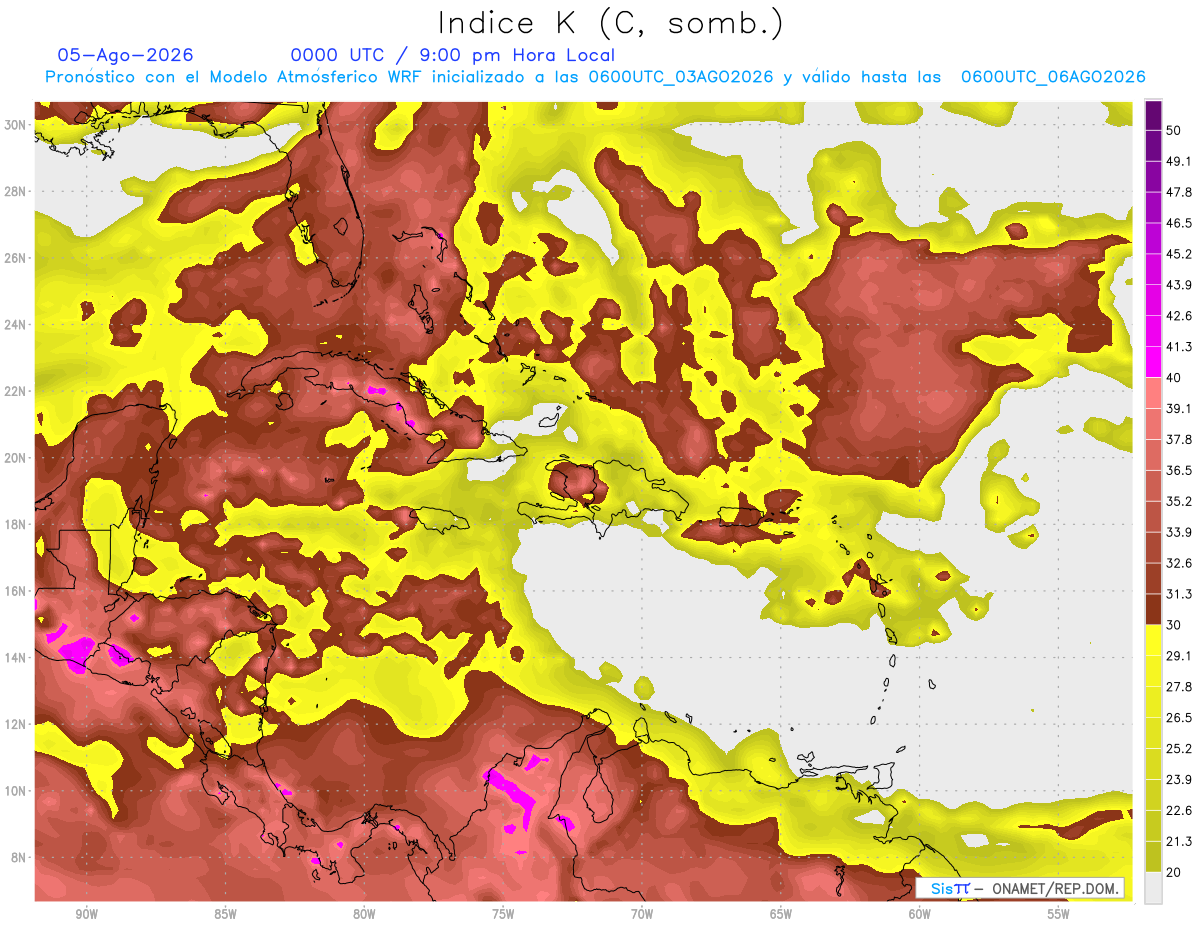Pick the gray swatch below legend value 20
Image resolution: width=1200 pixels, height=927 pixels.
tap(1153, 888)
